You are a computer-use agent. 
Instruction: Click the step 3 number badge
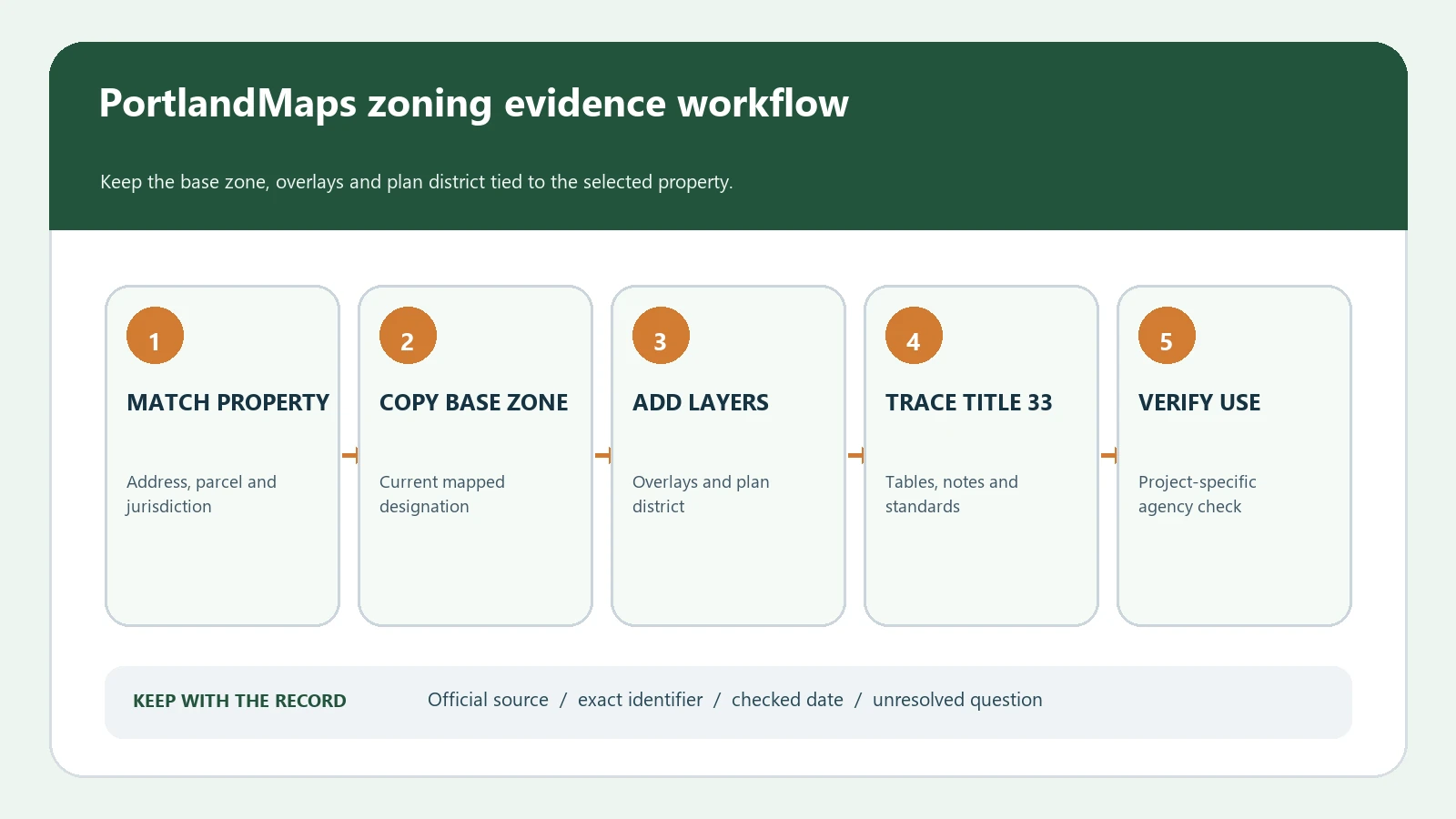[x=661, y=336]
